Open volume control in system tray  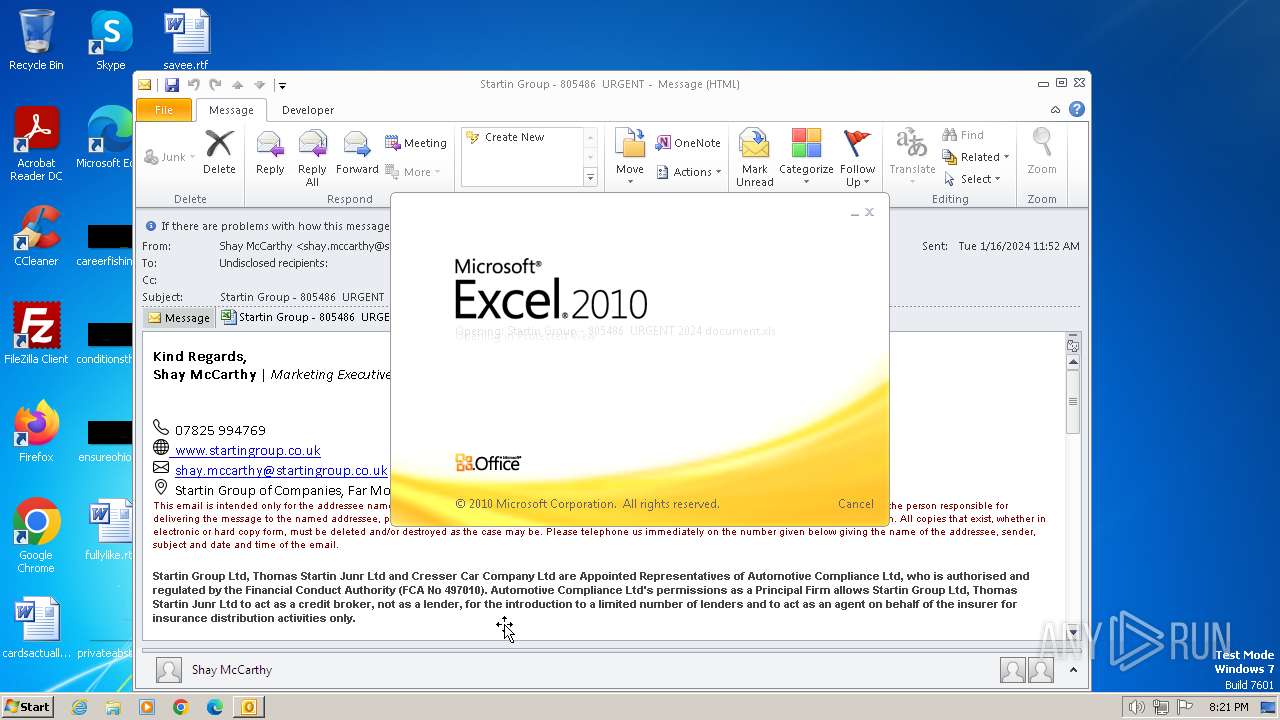(x=1136, y=707)
